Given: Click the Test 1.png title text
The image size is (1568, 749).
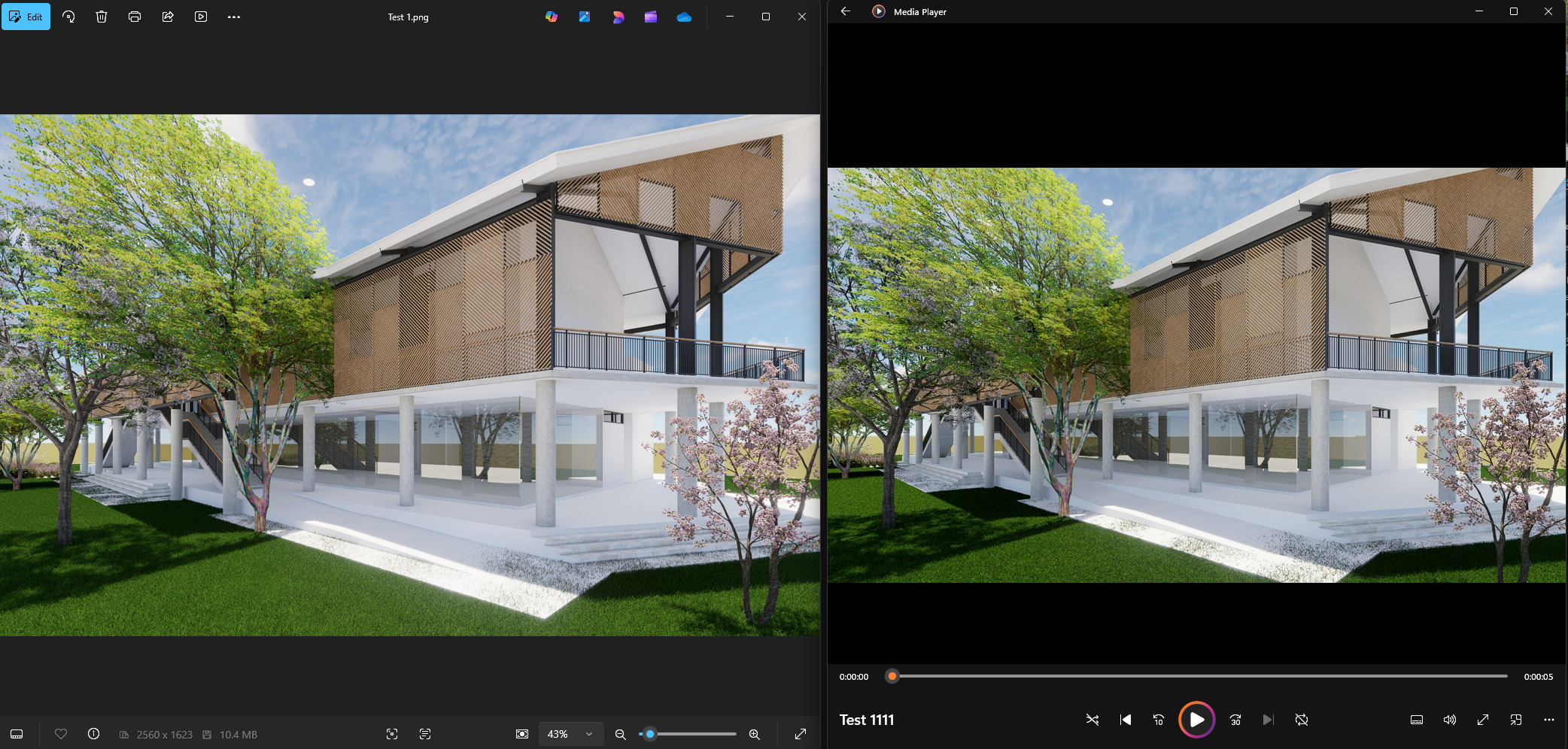Looking at the screenshot, I should [x=408, y=17].
